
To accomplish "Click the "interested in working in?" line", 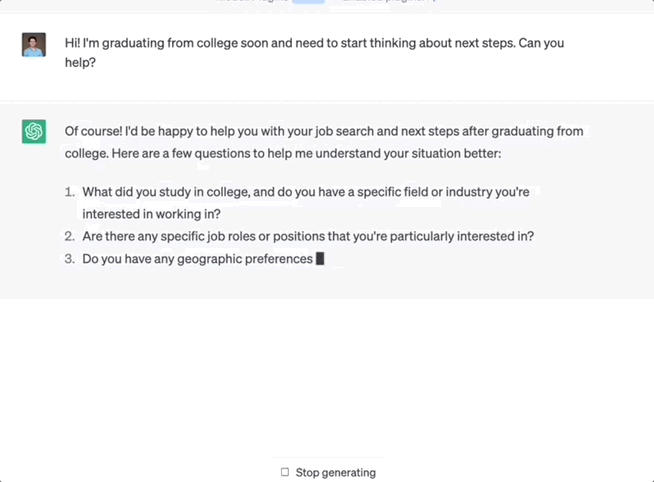I will tap(151, 214).
